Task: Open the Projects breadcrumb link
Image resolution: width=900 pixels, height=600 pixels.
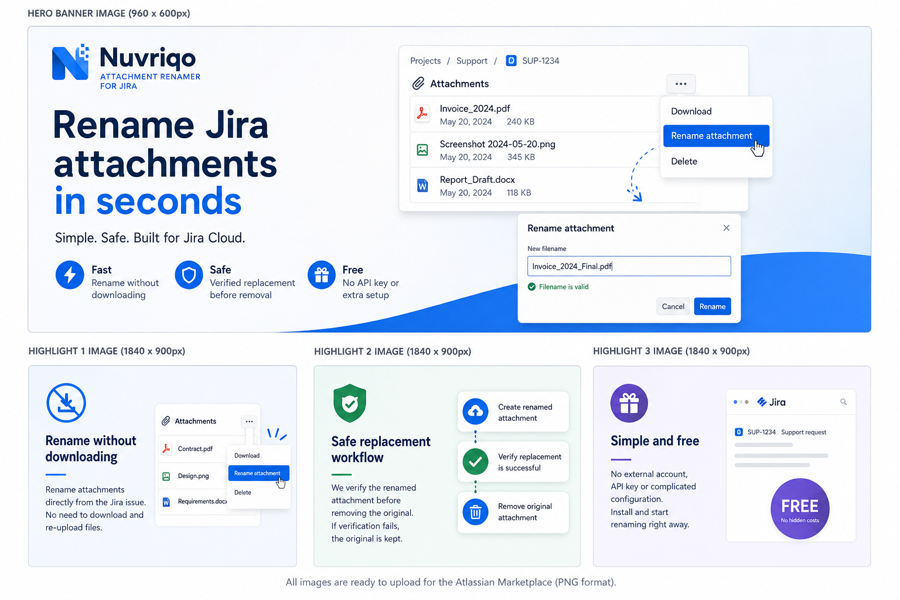Action: click(425, 61)
